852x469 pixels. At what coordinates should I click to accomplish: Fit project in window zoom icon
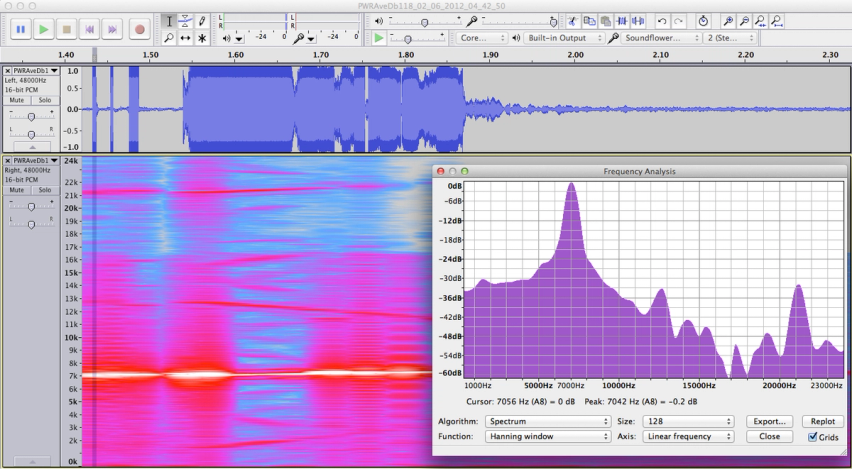777,21
